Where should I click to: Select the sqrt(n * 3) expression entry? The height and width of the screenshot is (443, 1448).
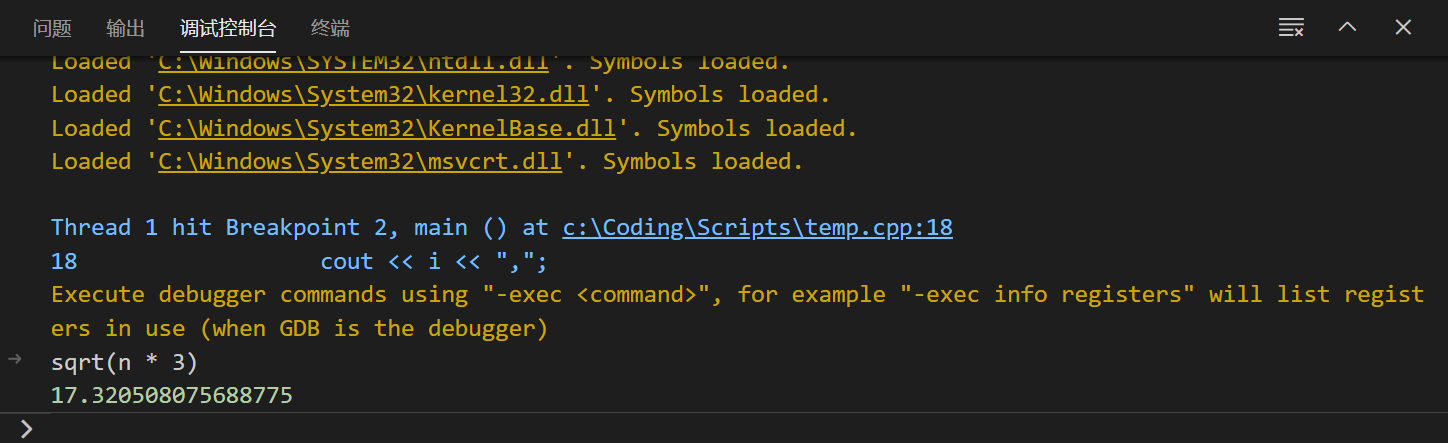(125, 362)
